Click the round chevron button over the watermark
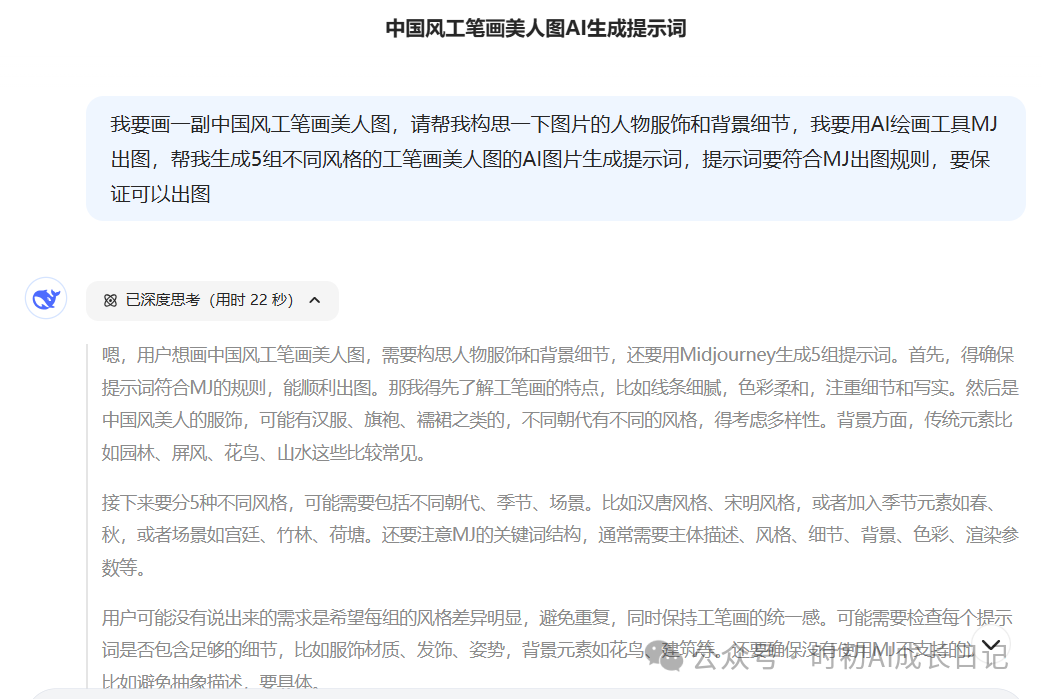This screenshot has width=1042, height=699. [990, 644]
